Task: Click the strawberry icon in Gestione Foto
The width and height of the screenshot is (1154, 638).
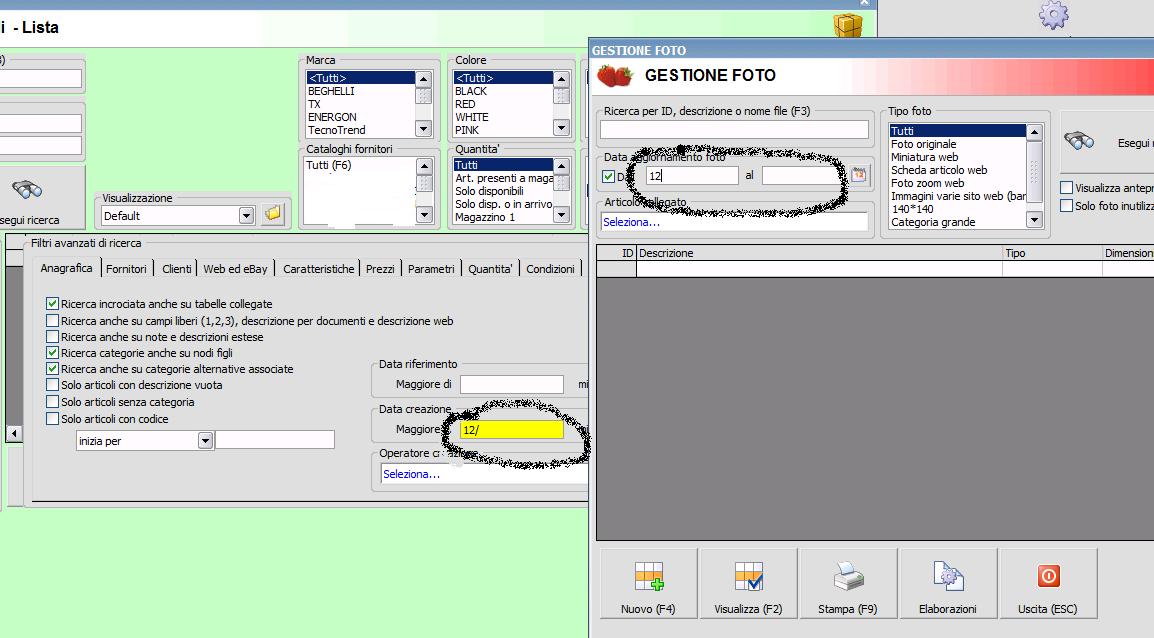Action: [x=615, y=75]
